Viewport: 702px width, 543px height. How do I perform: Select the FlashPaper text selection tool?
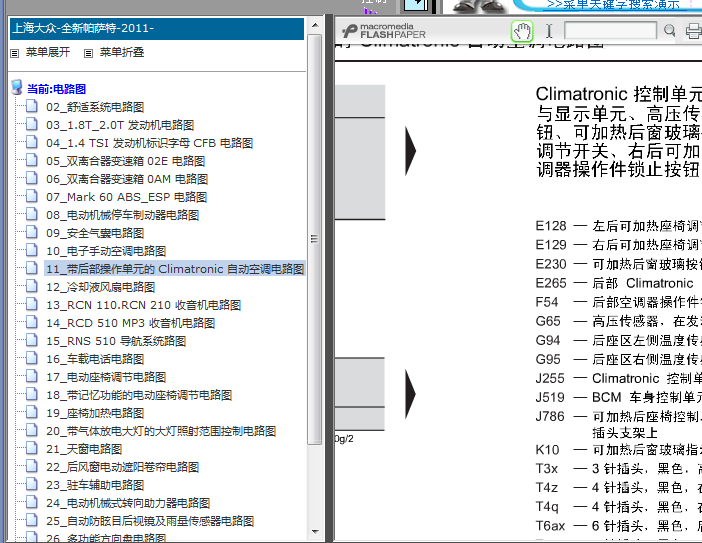[x=549, y=31]
